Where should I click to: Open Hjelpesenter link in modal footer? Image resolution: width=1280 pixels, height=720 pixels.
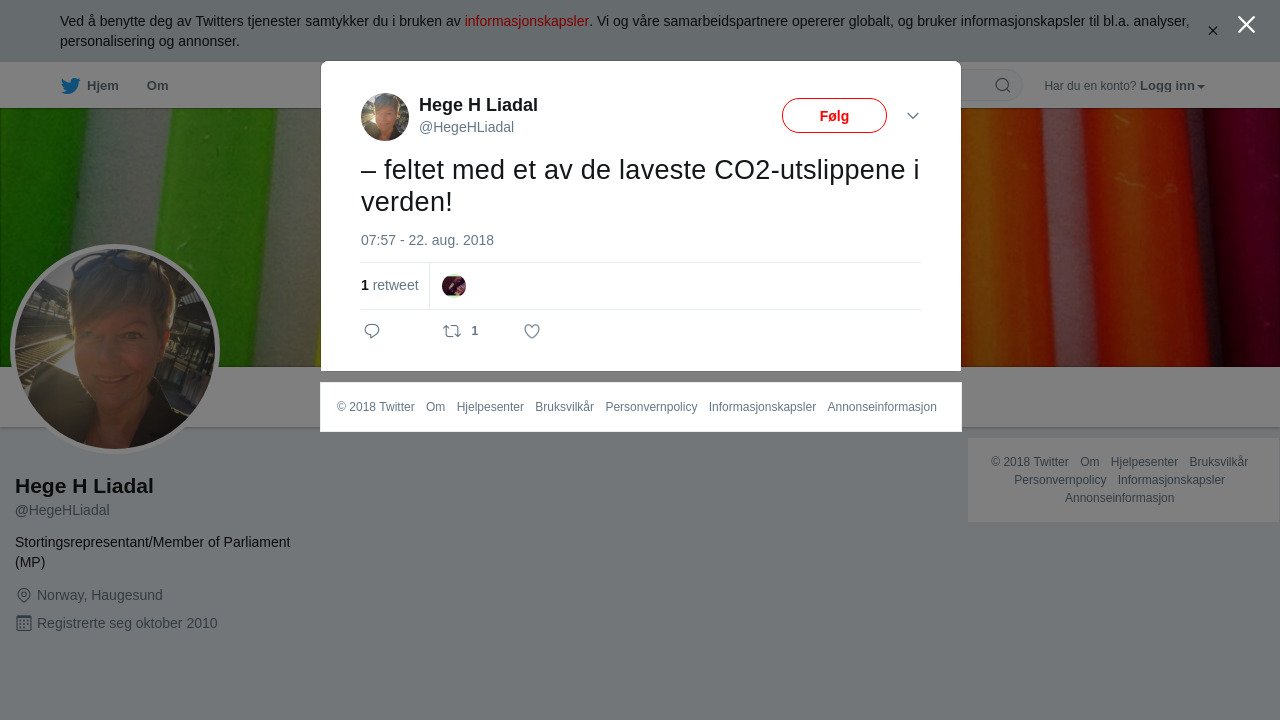click(490, 407)
